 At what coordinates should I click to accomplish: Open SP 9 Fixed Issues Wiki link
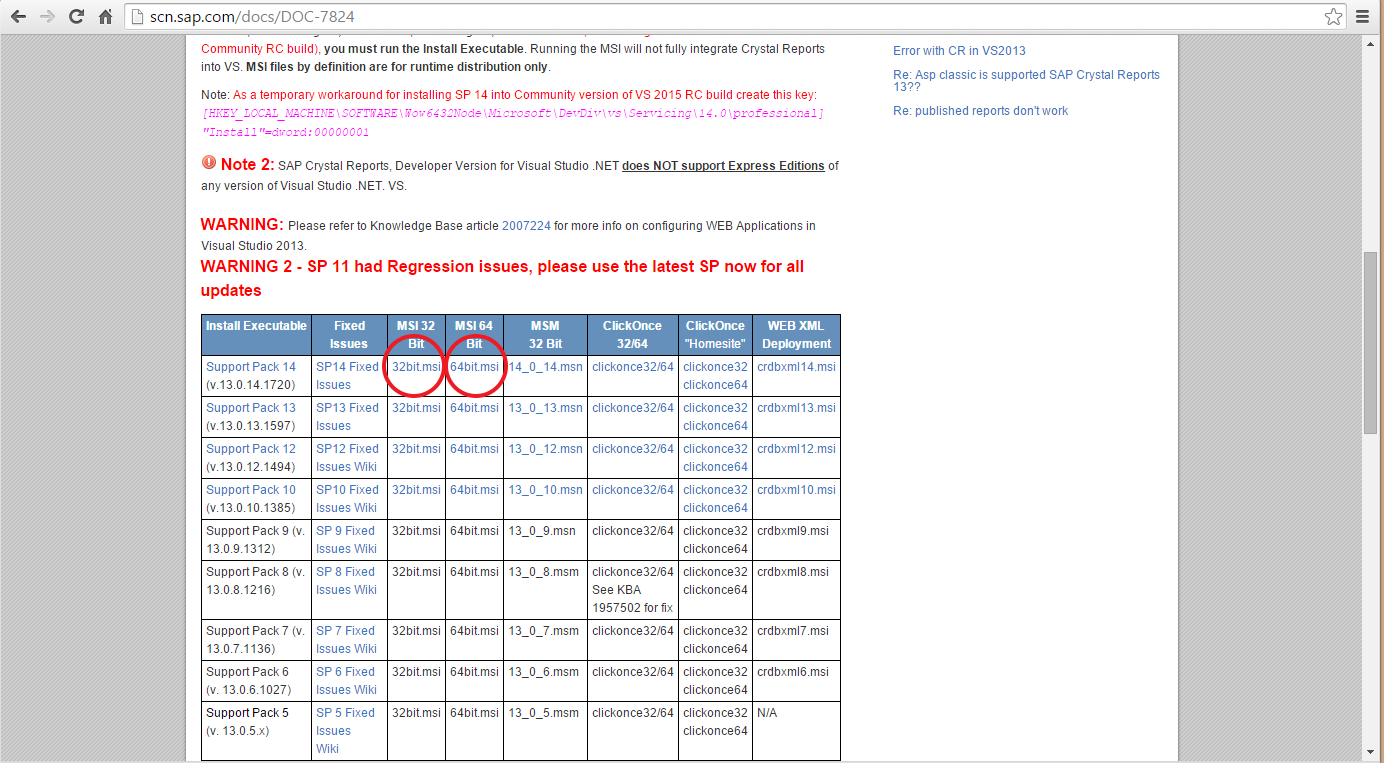(346, 540)
